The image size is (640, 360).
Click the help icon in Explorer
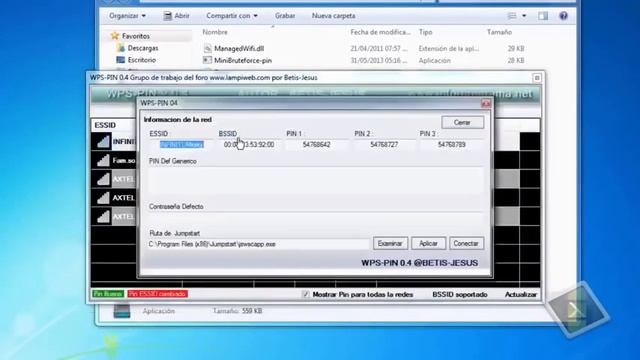pyautogui.click(x=563, y=16)
